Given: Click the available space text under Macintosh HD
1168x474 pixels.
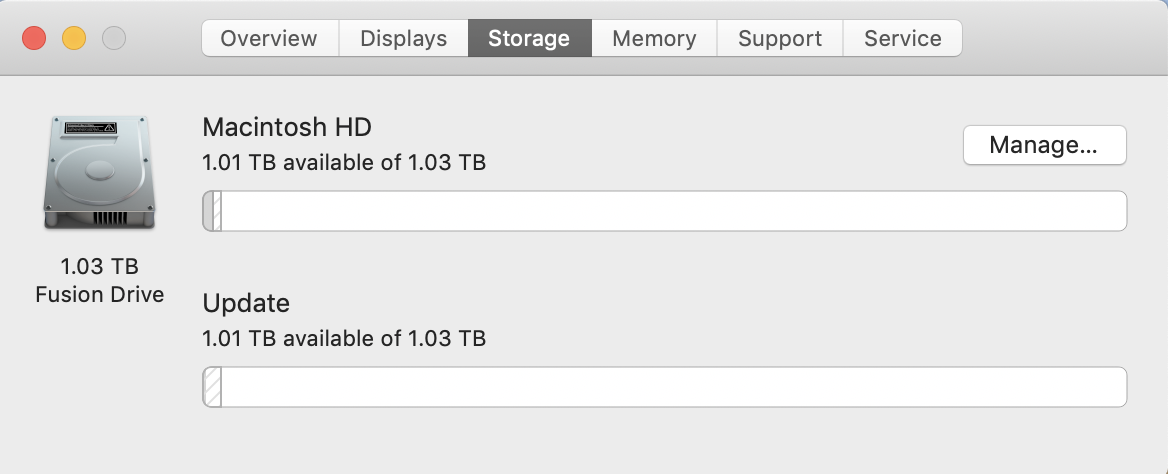Looking at the screenshot, I should (344, 162).
